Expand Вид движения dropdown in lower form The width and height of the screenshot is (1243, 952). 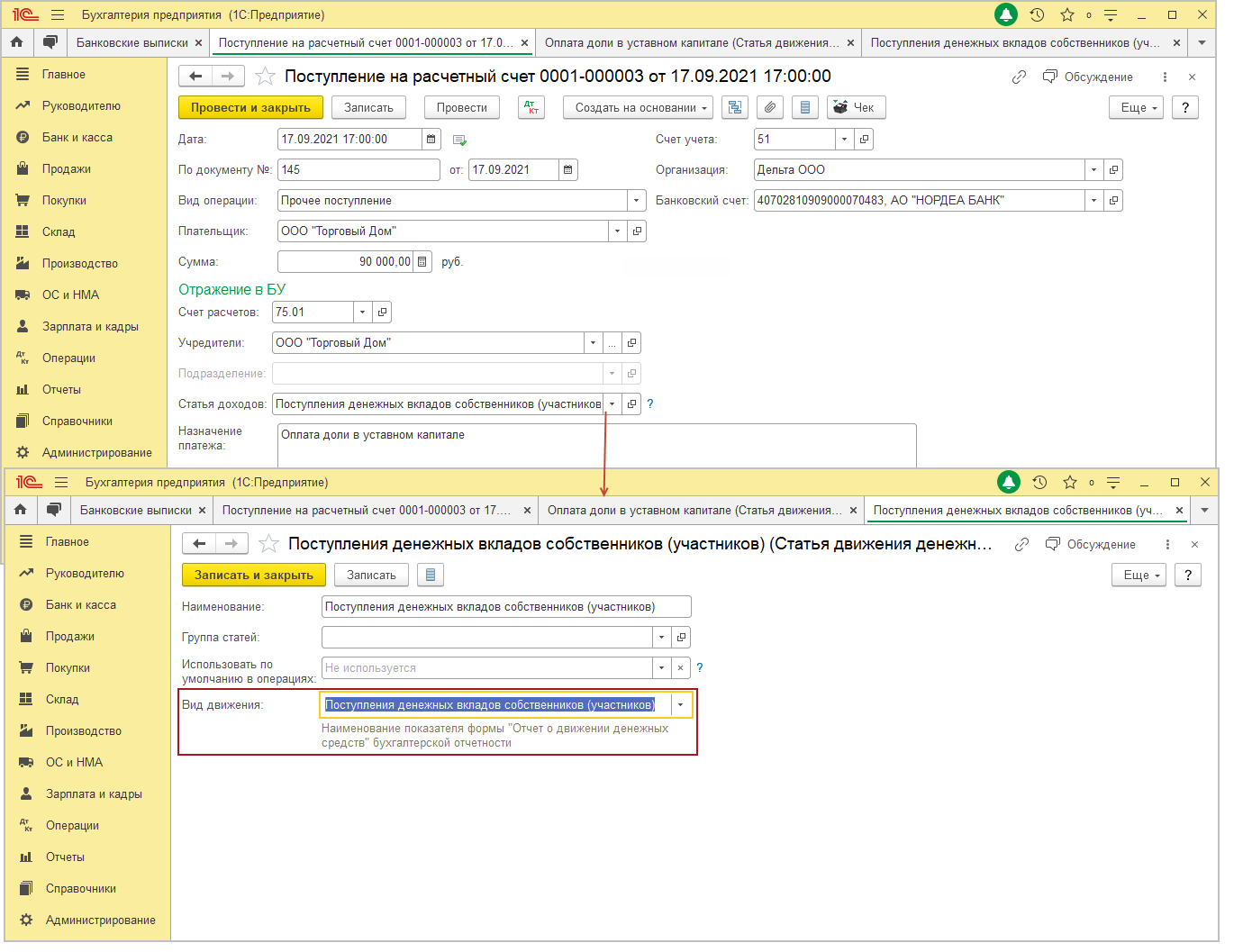coord(681,704)
